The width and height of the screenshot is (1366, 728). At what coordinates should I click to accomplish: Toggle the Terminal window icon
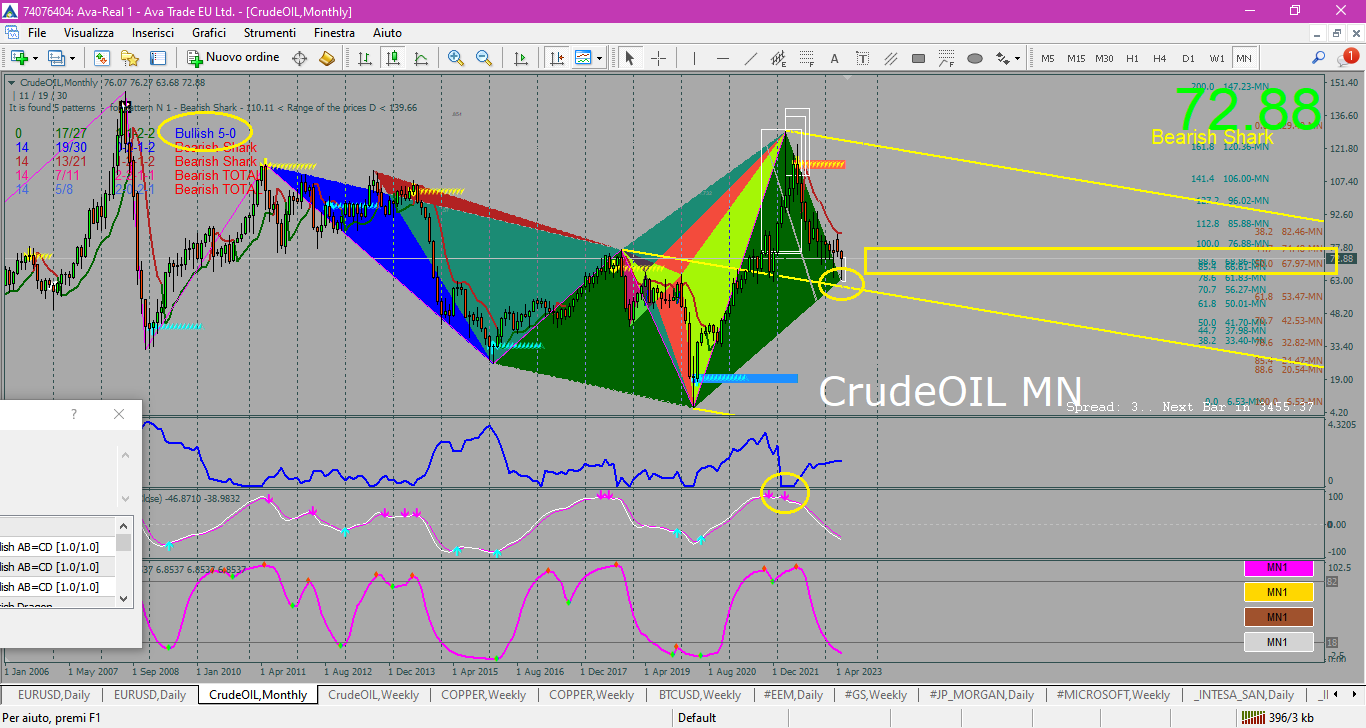(158, 58)
